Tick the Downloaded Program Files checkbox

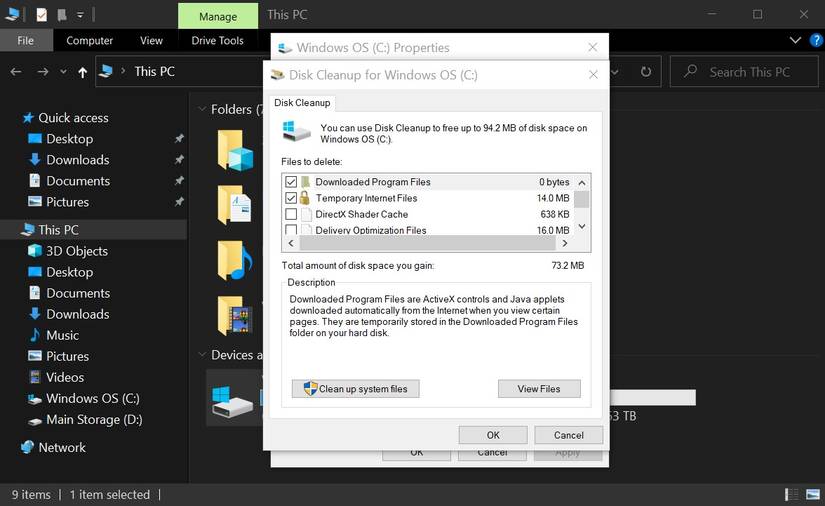[291, 182]
